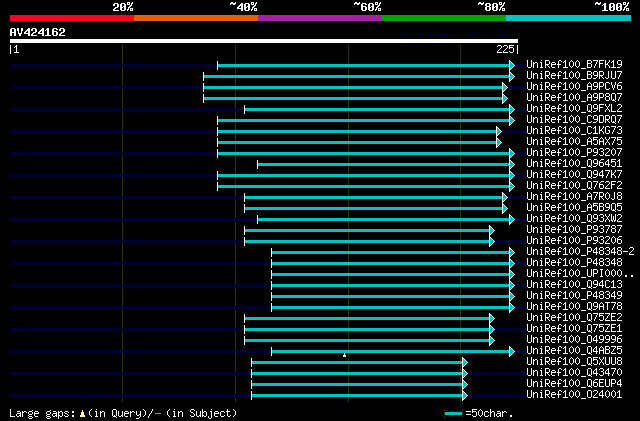Select the UniRef100_Q94C13 label
Viewport: 640px width, 421px height.
[x=574, y=285]
